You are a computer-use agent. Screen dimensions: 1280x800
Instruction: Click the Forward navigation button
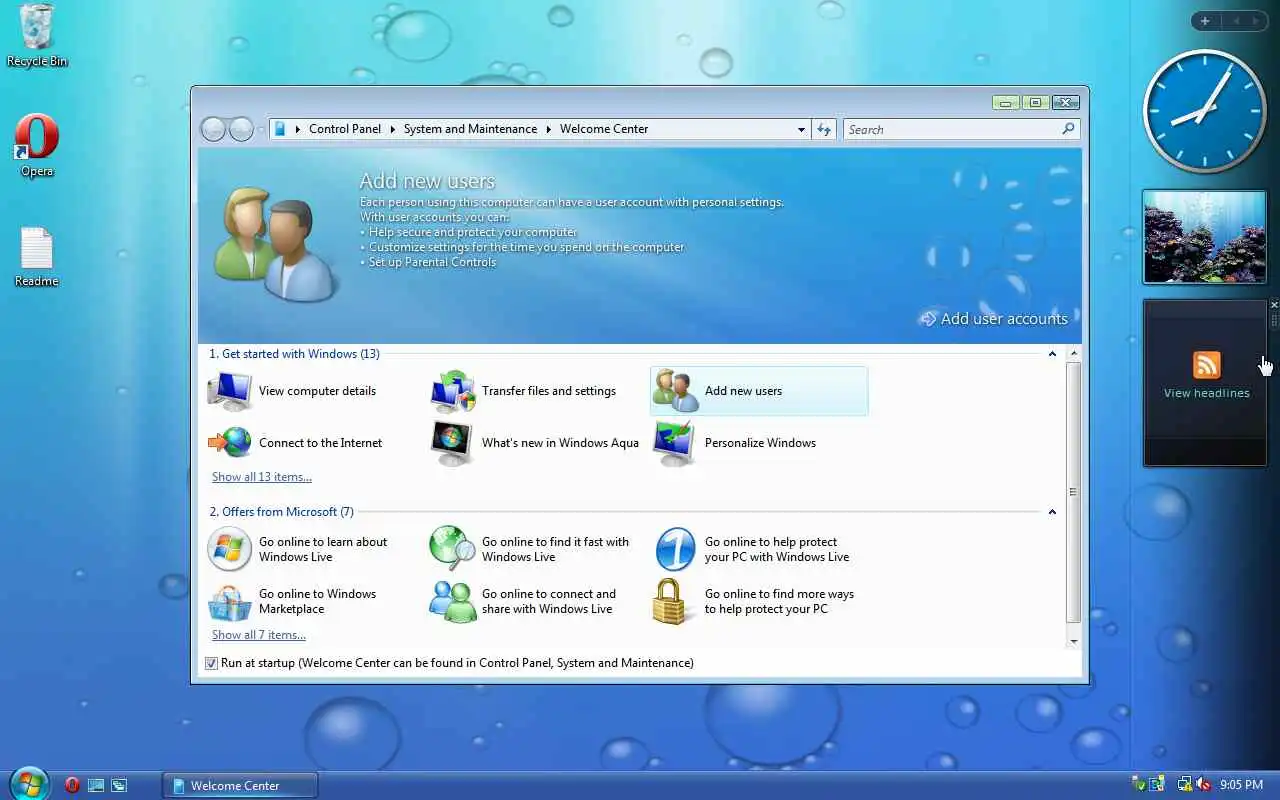click(241, 129)
